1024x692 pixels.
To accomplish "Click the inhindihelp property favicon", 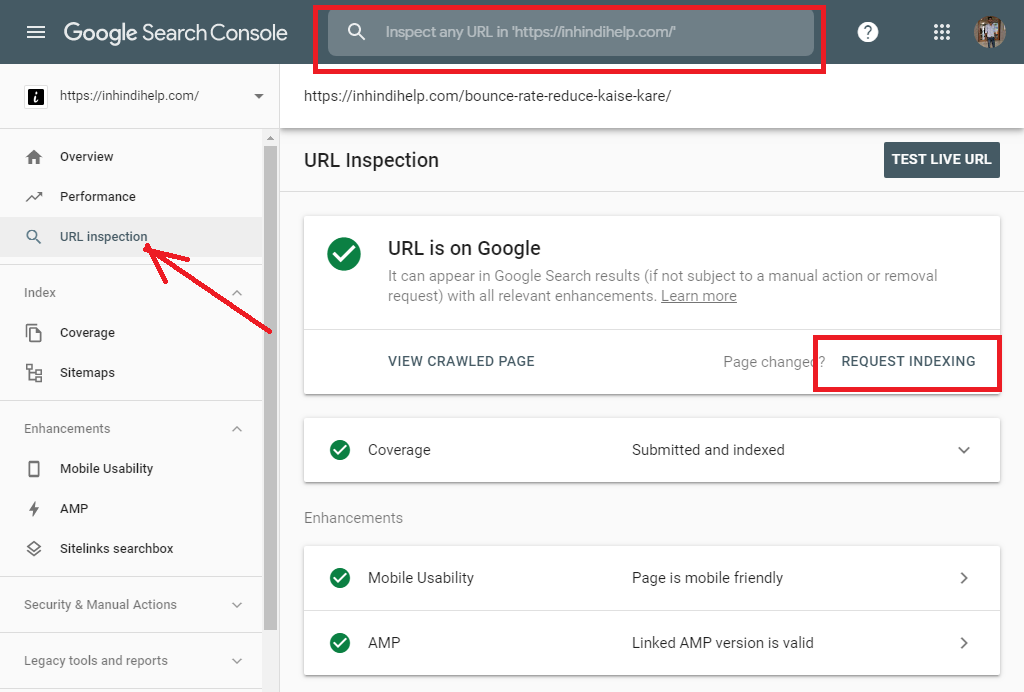I will pyautogui.click(x=36, y=97).
